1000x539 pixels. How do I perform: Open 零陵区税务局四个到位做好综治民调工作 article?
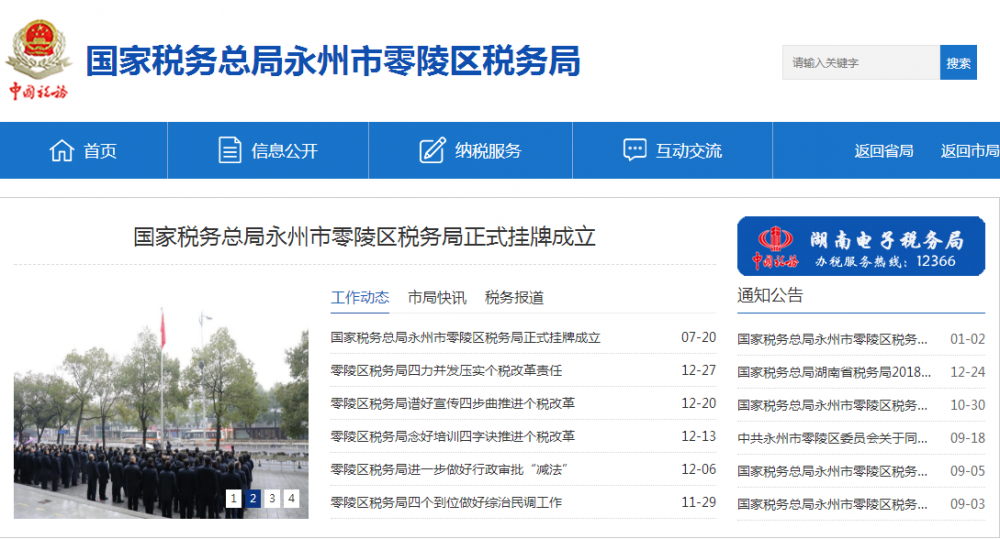pos(446,503)
